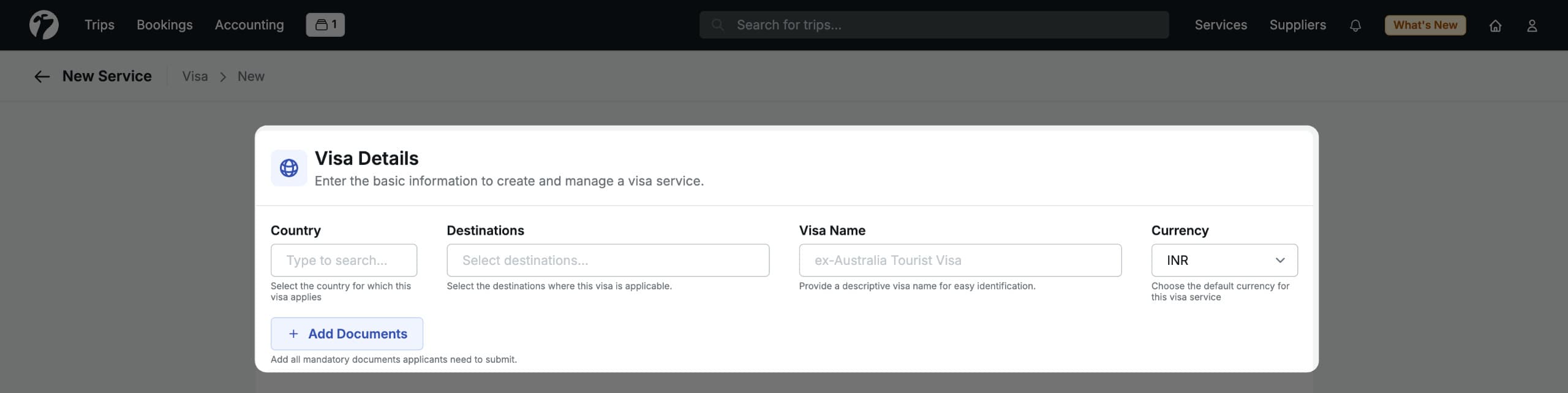
Task: Click the globe icon beside Visa Details
Action: click(289, 168)
